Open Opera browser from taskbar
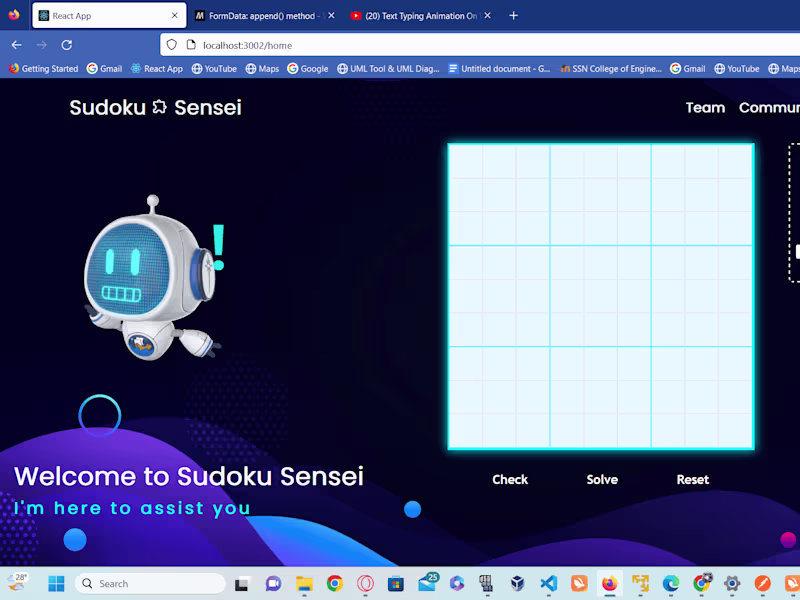Viewport: 800px width, 600px height. click(365, 583)
